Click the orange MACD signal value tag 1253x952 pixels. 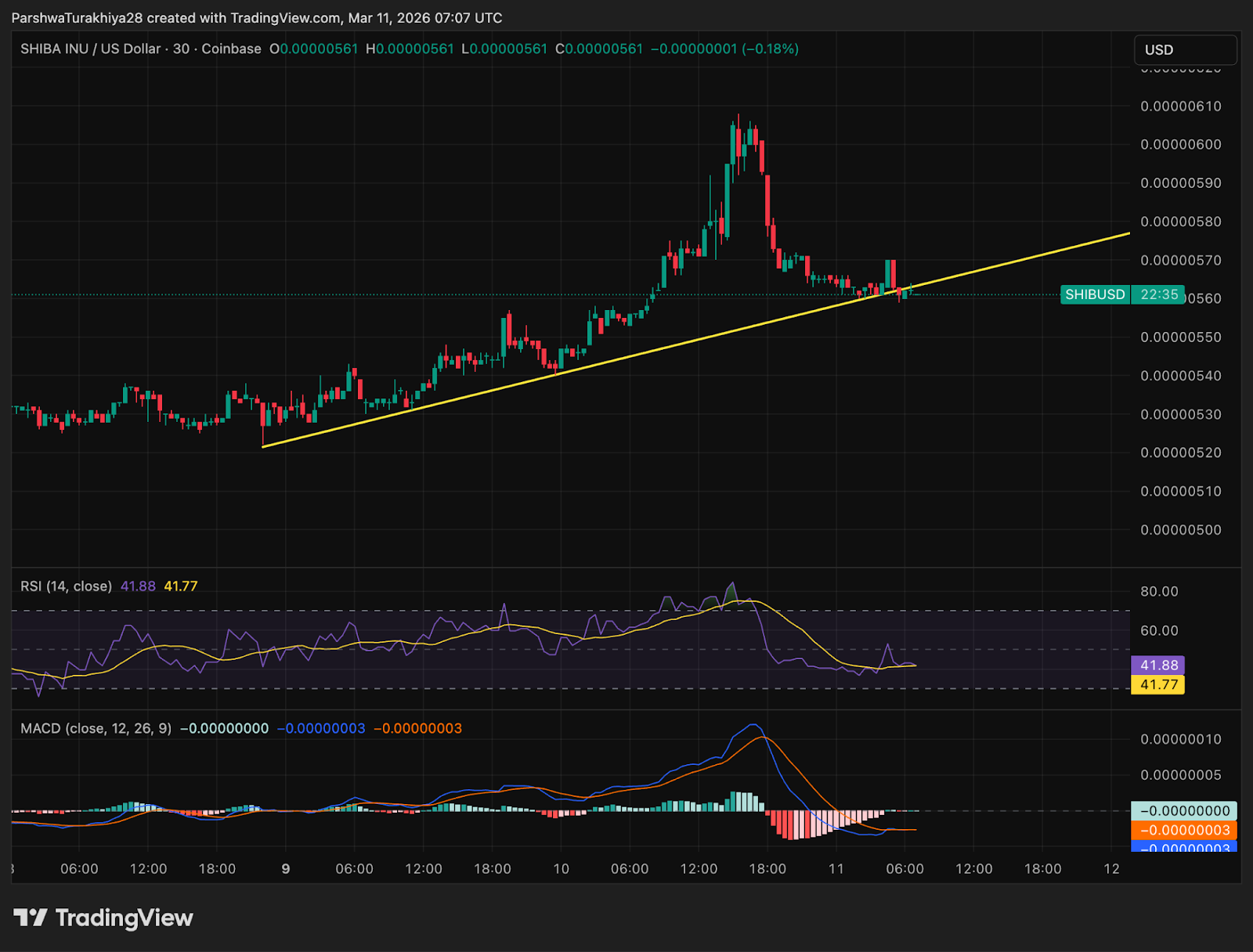tap(1184, 830)
